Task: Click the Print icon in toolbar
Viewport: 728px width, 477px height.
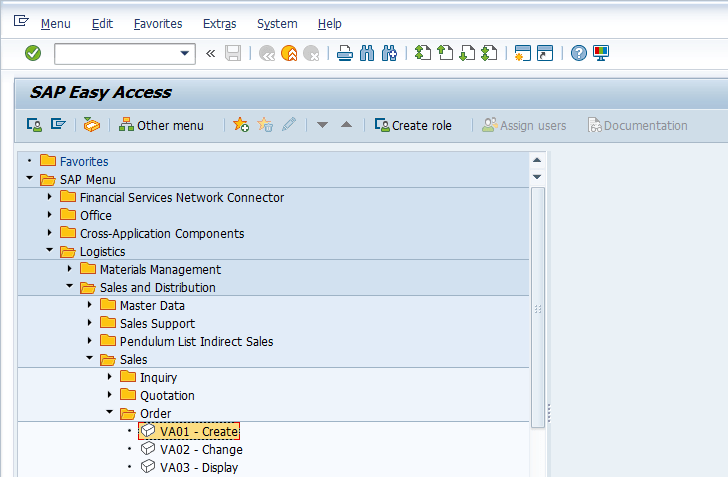Action: (x=345, y=54)
